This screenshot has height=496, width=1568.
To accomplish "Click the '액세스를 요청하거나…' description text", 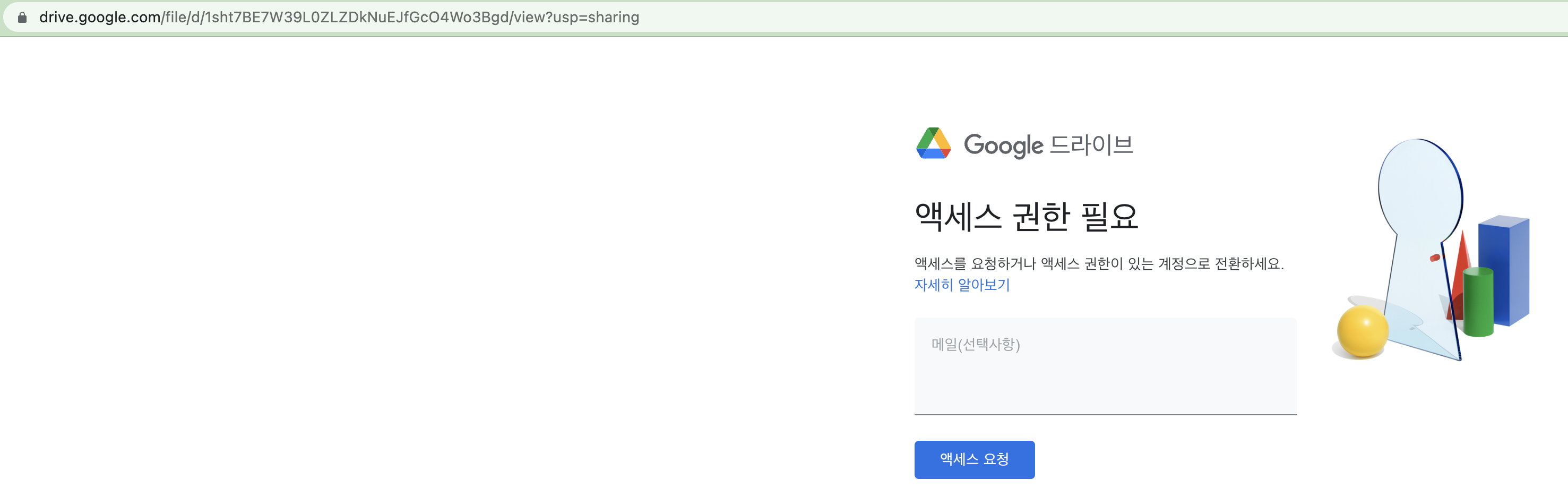I will pos(1099,264).
